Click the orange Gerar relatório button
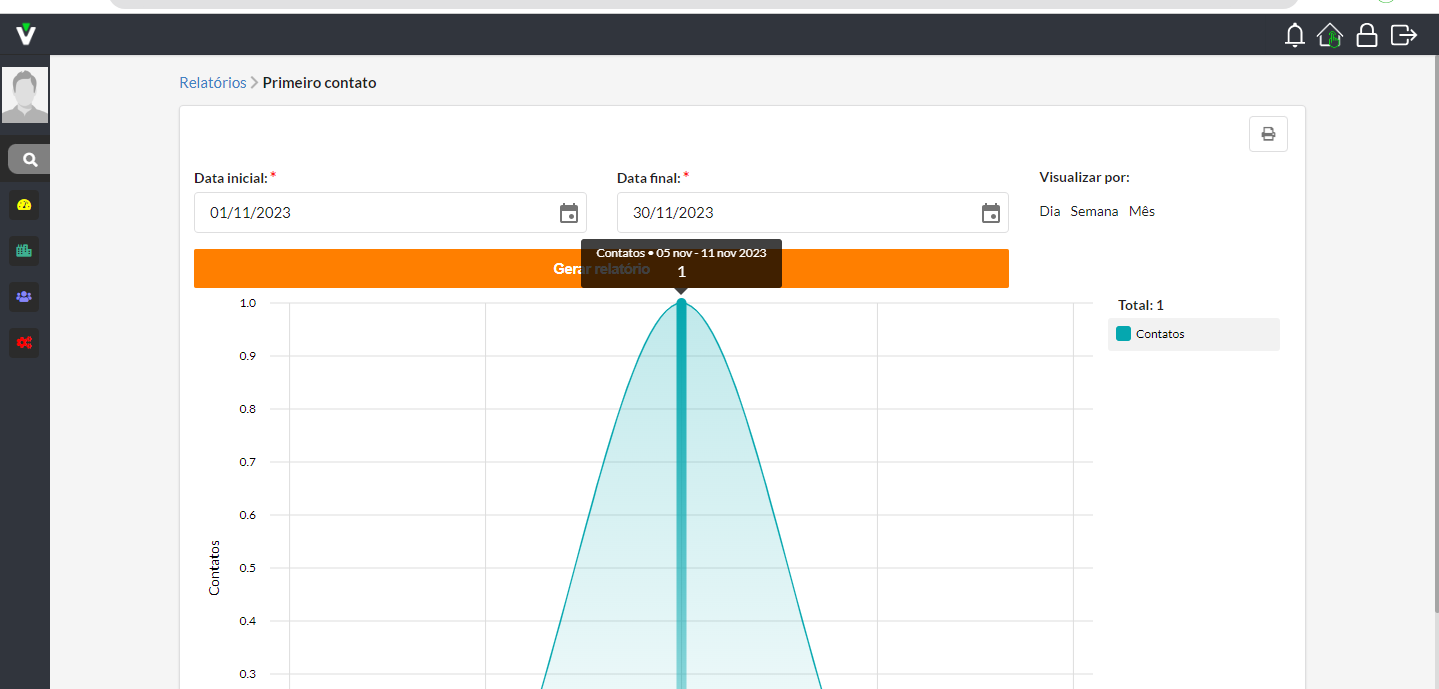 601,269
